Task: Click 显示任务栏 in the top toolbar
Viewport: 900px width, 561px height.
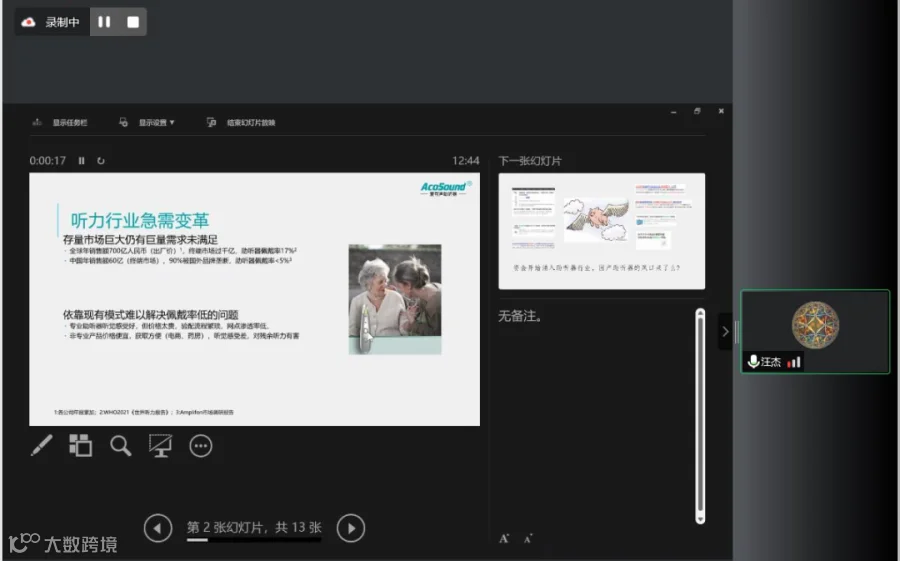Action: 60,122
